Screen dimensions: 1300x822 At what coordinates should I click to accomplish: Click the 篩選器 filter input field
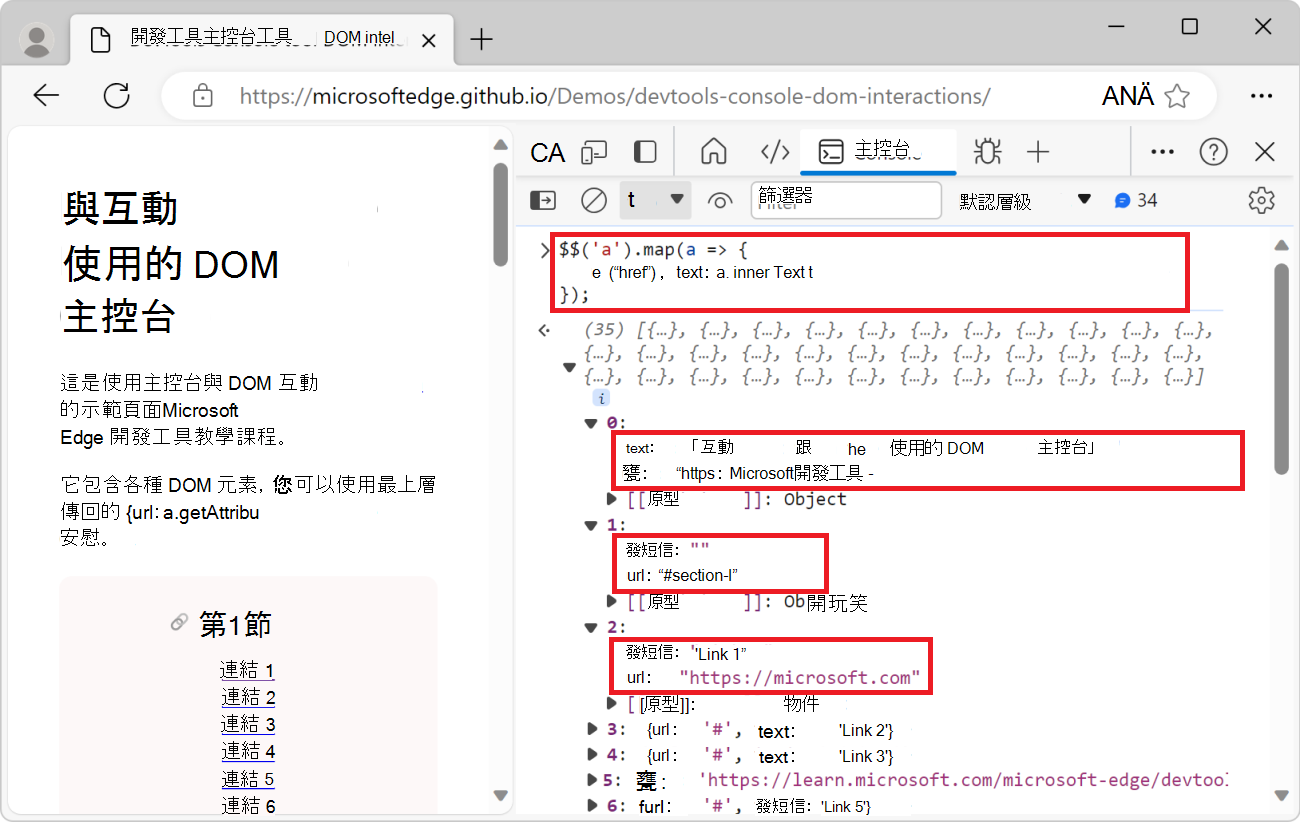click(846, 200)
